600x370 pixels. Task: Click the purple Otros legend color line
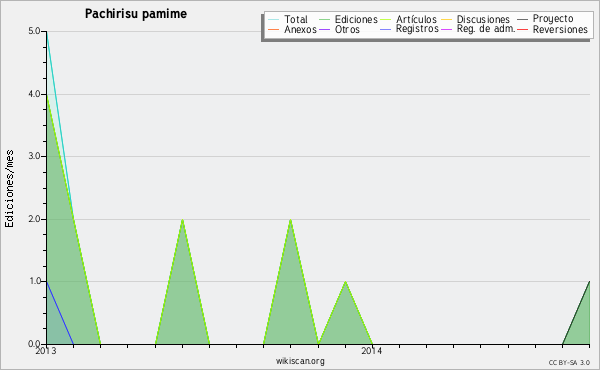click(324, 29)
